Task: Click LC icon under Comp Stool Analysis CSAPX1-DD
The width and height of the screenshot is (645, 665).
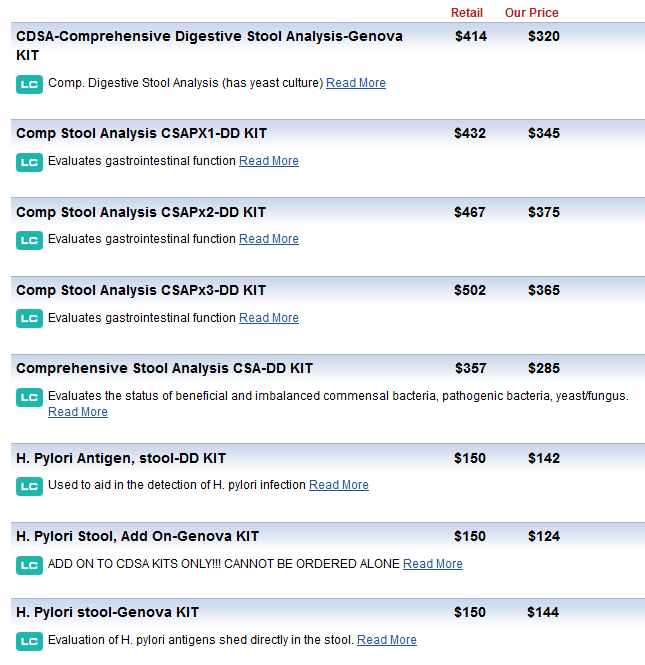Action: [29, 162]
